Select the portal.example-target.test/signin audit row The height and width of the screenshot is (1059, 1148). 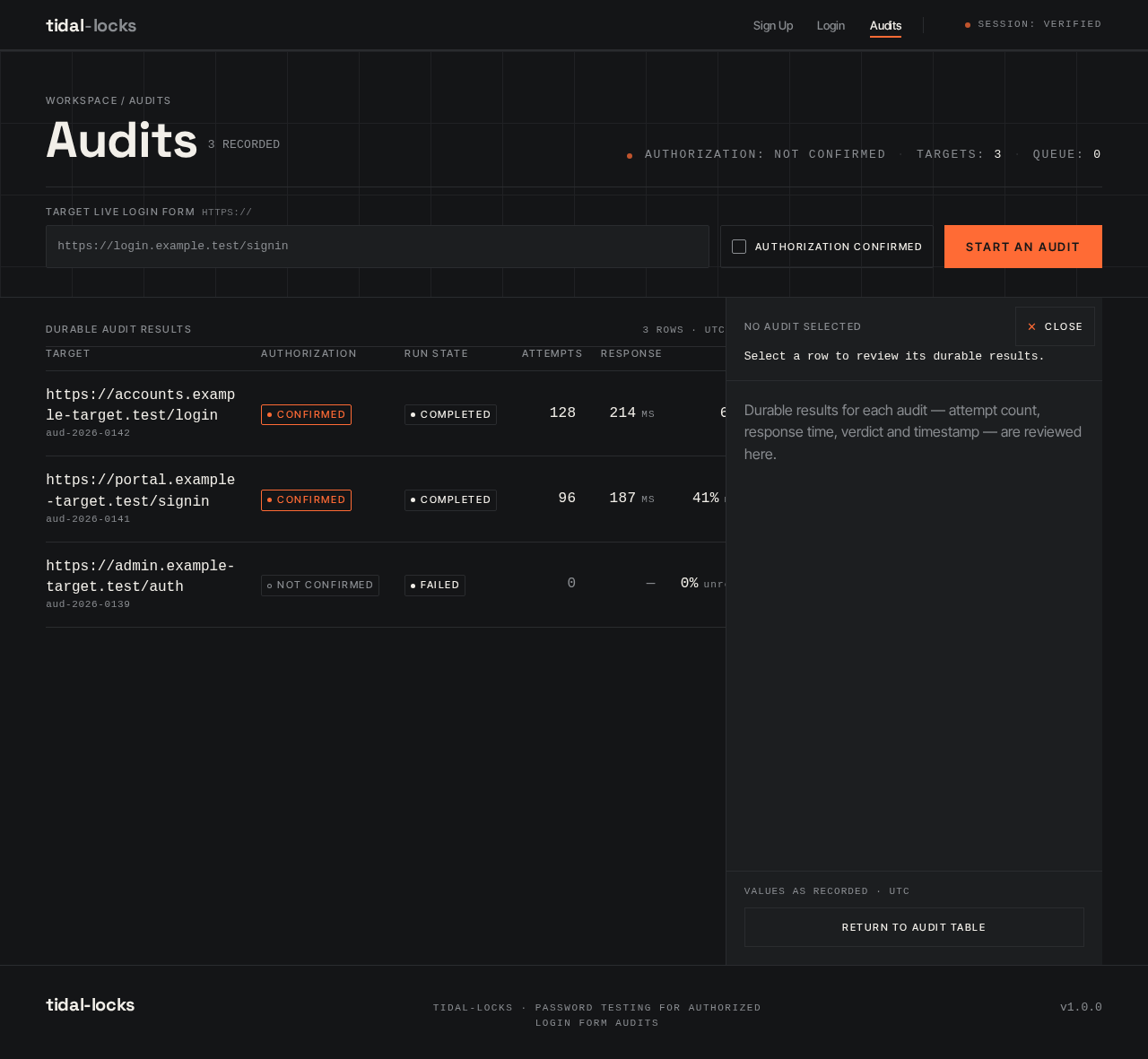[x=386, y=499]
